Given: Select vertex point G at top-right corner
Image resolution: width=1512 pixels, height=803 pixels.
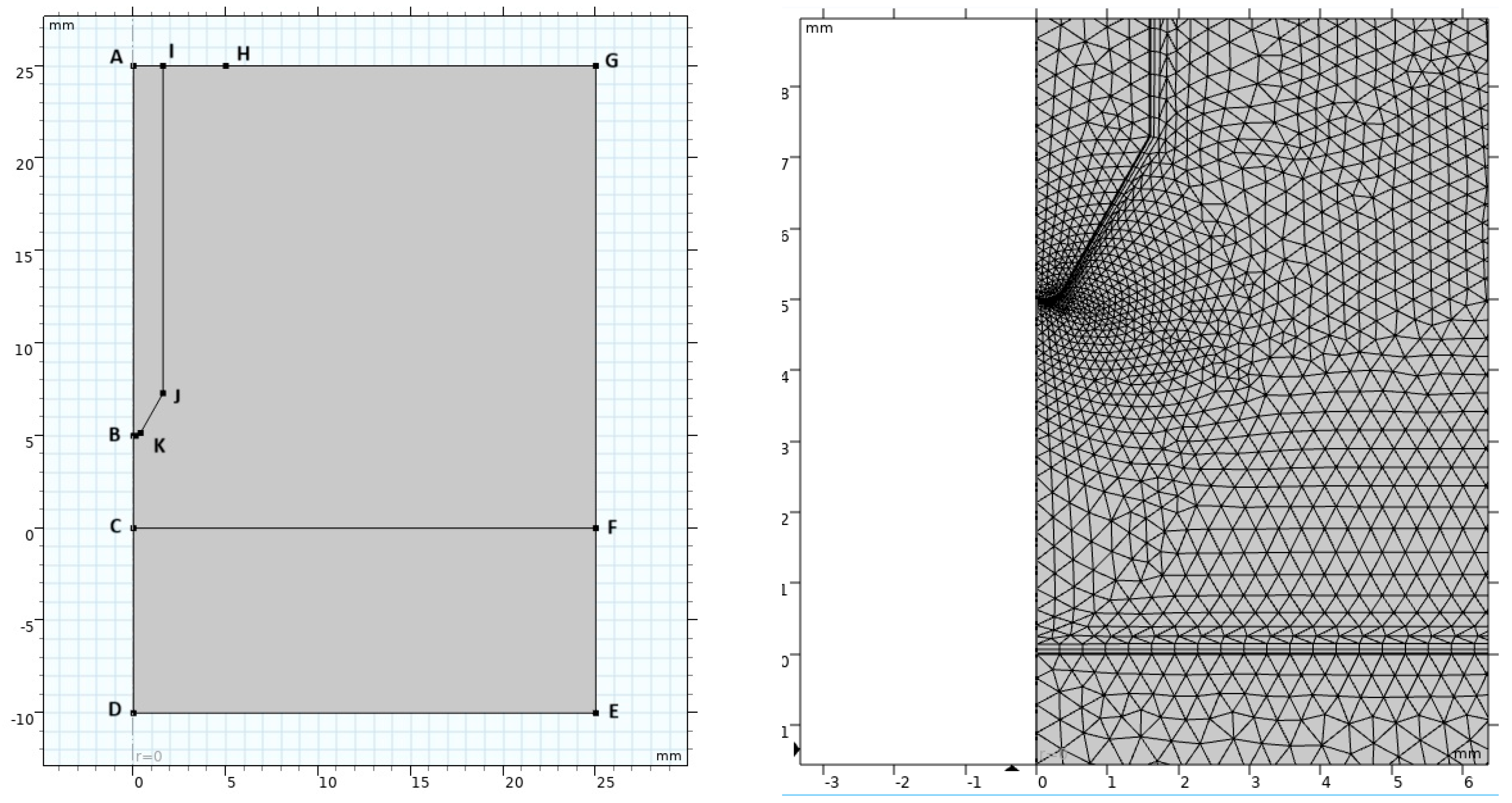Looking at the screenshot, I should [x=596, y=66].
